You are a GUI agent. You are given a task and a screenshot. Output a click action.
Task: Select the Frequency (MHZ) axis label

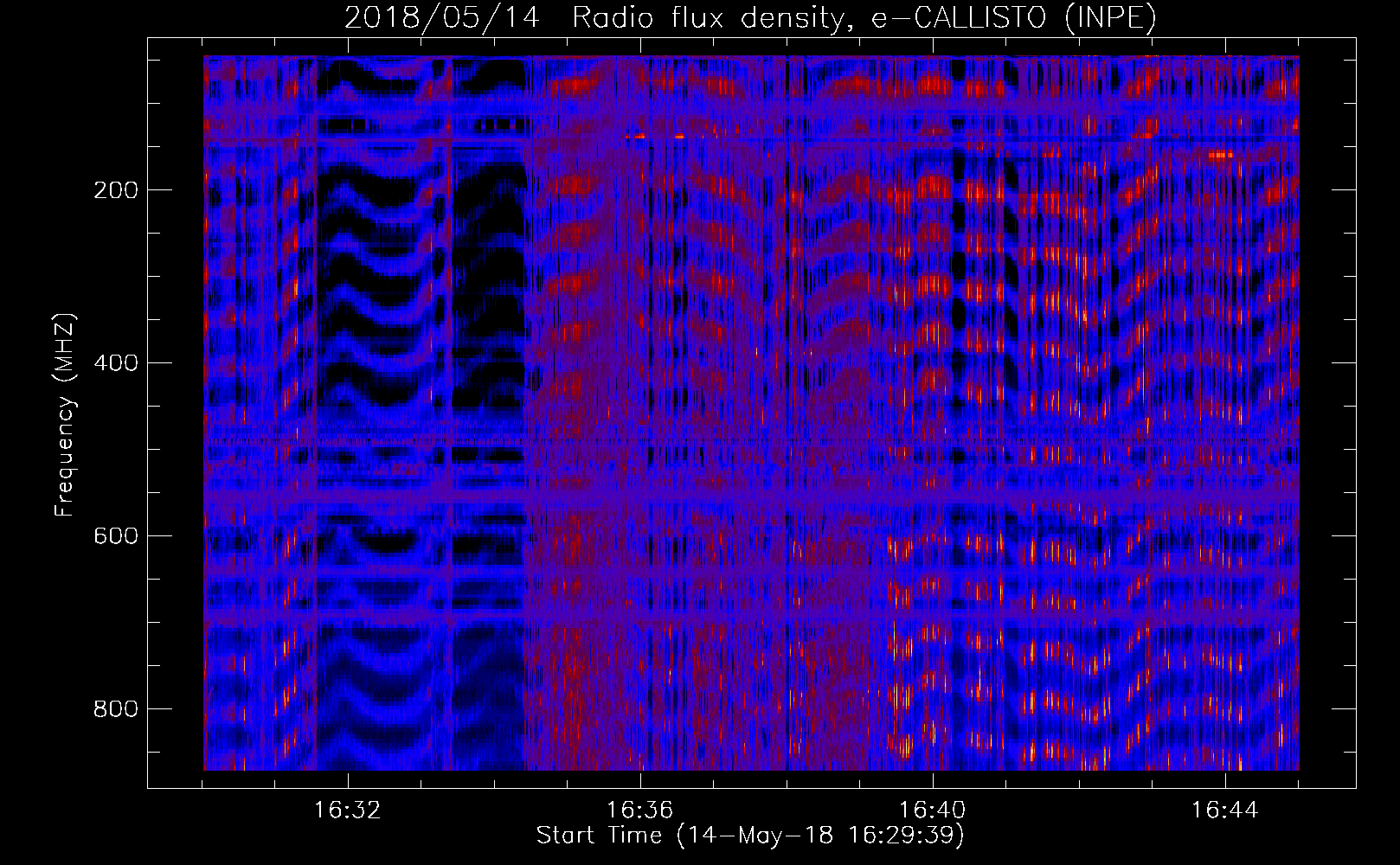coord(65,415)
